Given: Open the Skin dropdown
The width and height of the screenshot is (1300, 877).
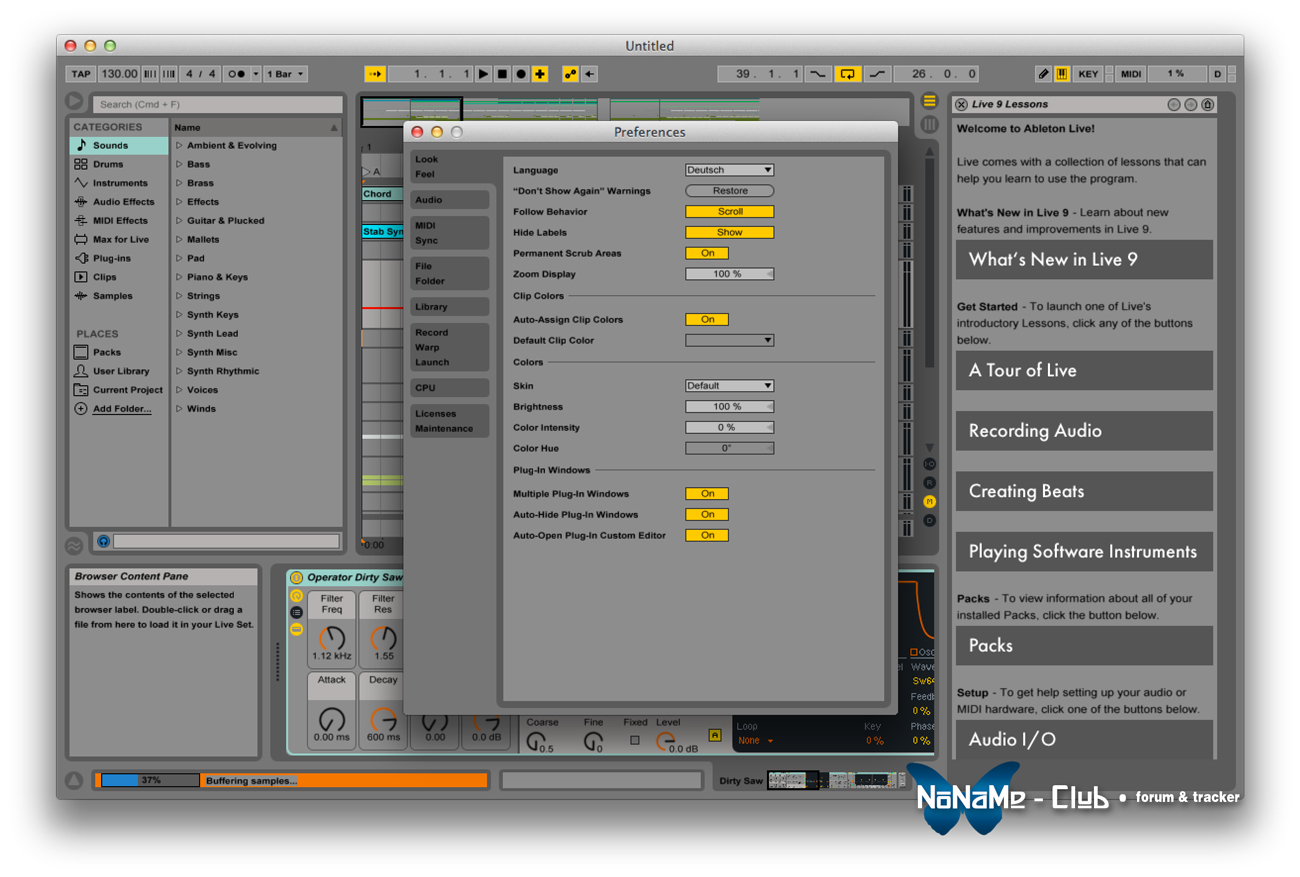Looking at the screenshot, I should coord(729,385).
